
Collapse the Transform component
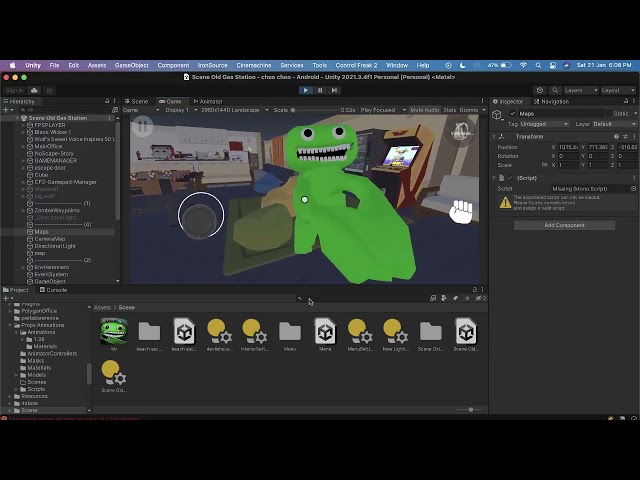494,136
